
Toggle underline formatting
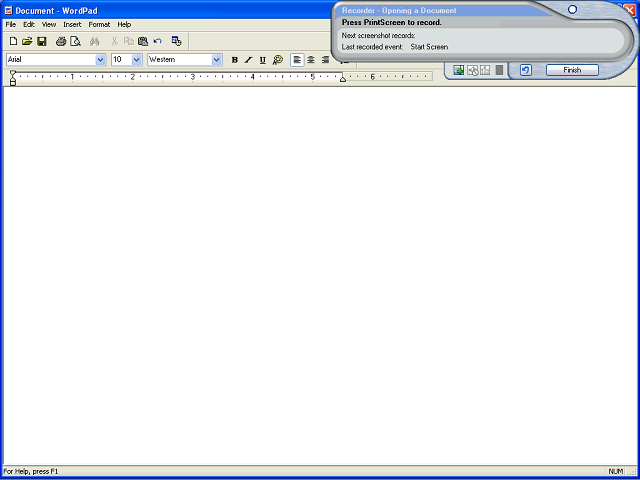pos(262,60)
